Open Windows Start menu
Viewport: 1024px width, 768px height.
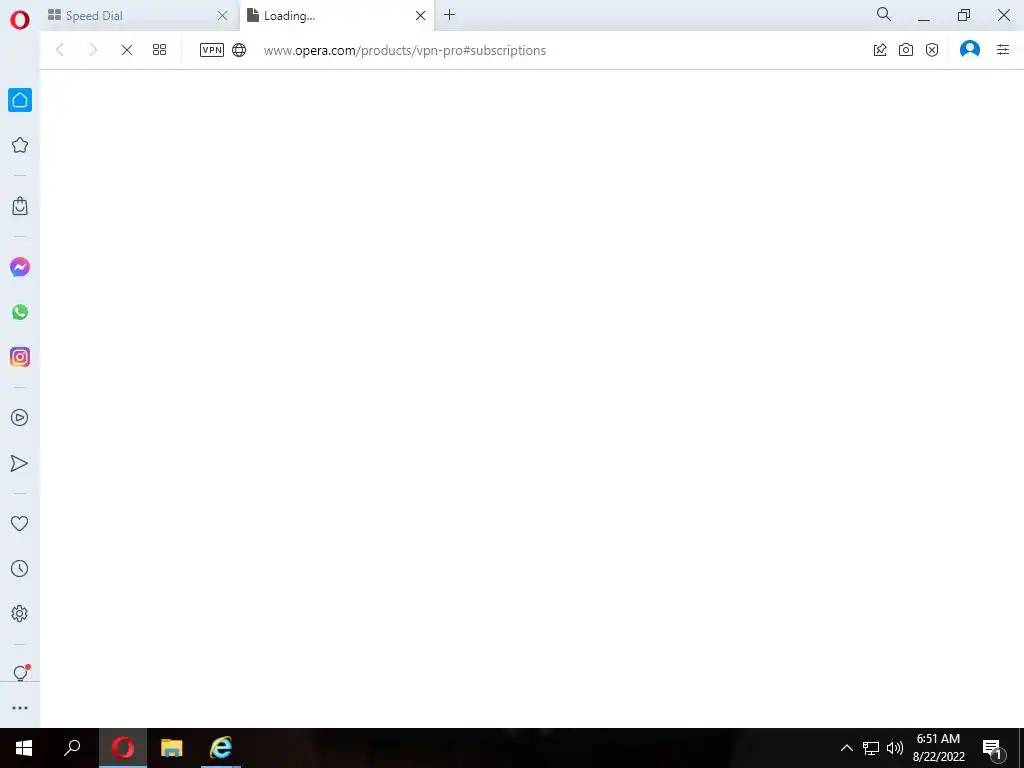(24, 748)
